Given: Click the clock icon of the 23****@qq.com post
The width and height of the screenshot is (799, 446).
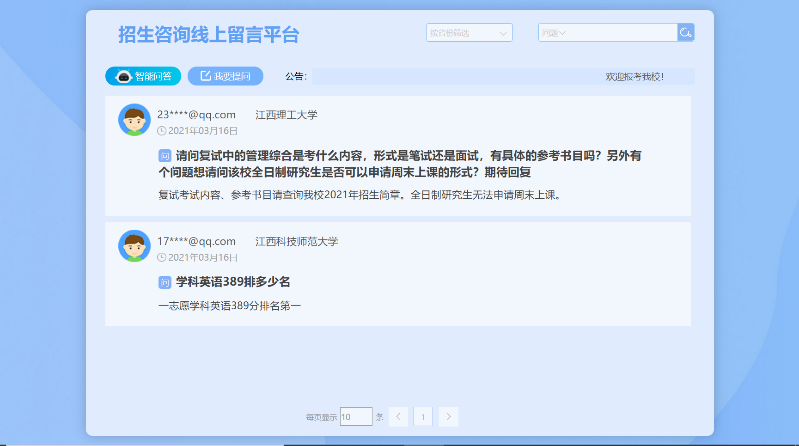Looking at the screenshot, I should pyautogui.click(x=162, y=131).
